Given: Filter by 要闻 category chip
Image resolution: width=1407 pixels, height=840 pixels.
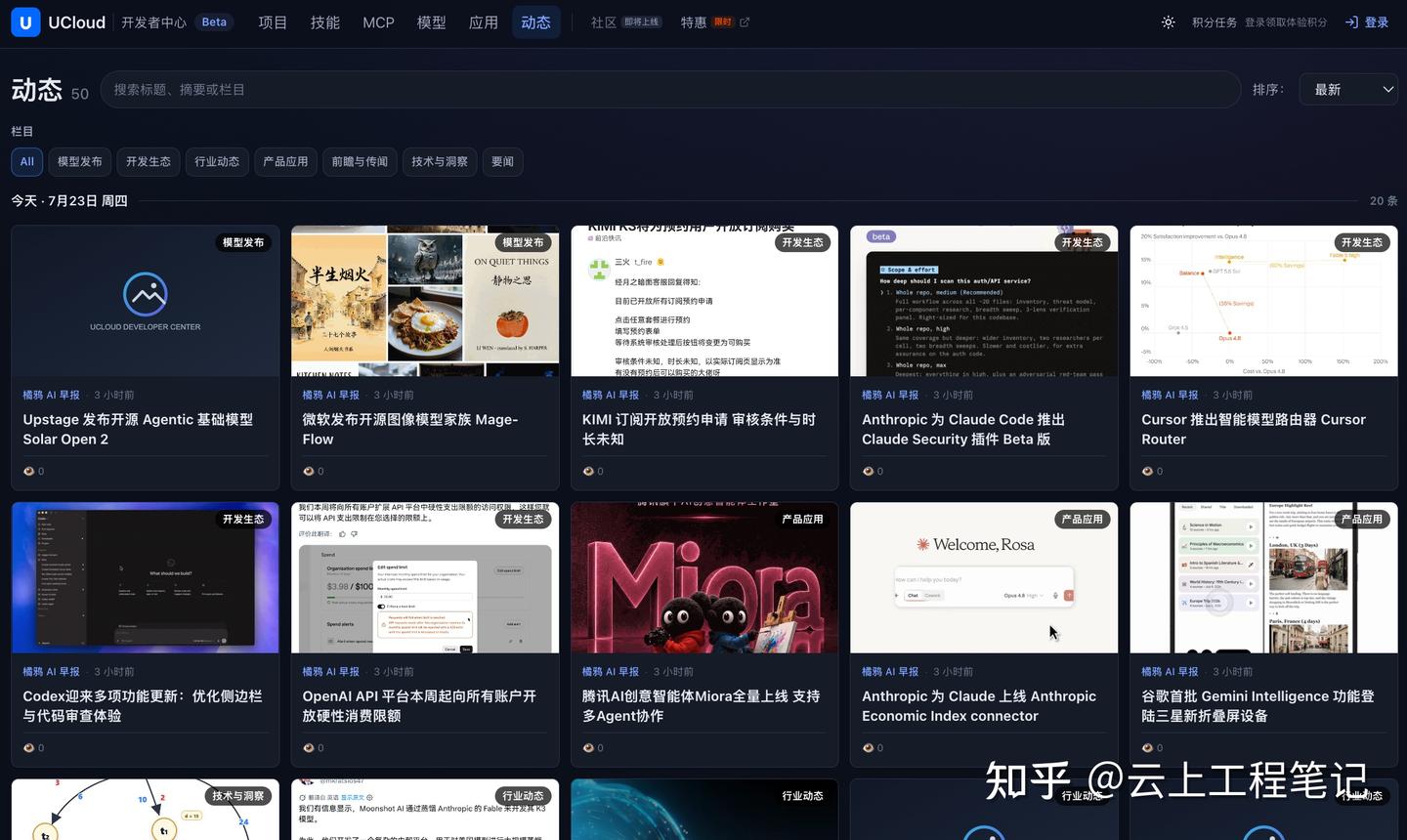Looking at the screenshot, I should (x=502, y=162).
